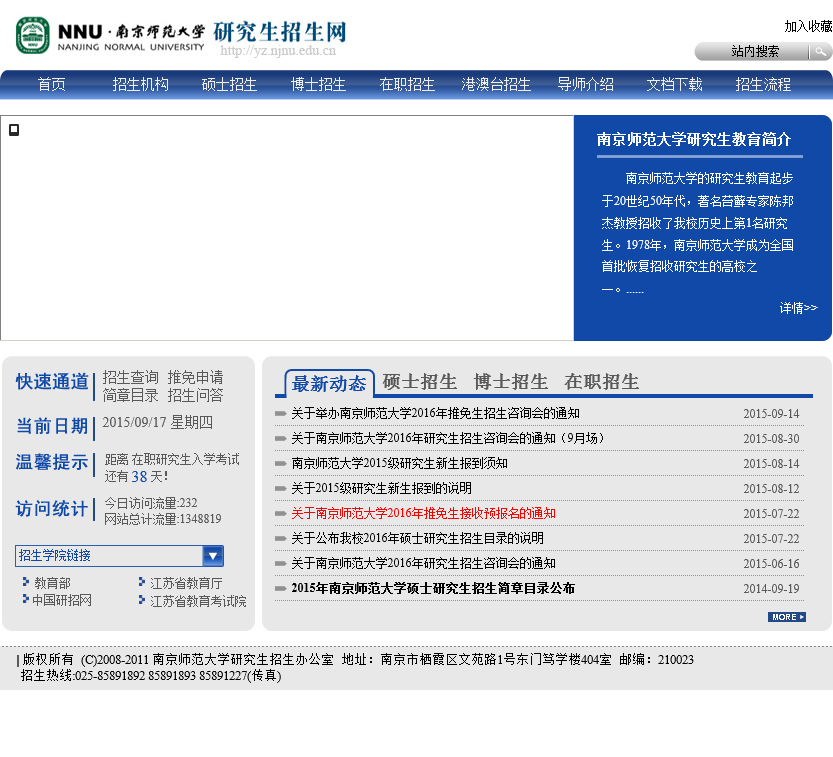Click the arrow bullet before 教育部
Viewport: 833px width, 757px height.
(x=26, y=582)
